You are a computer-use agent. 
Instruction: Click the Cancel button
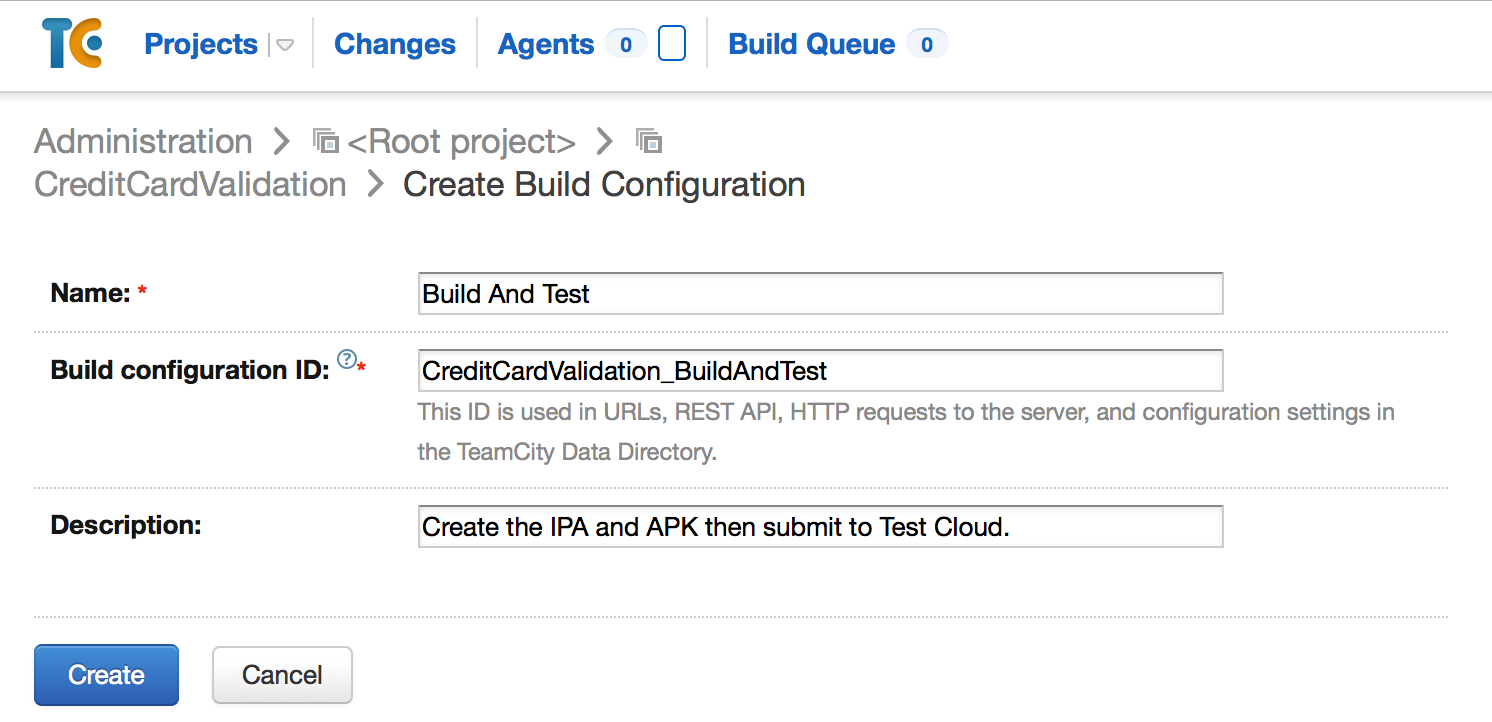[x=282, y=675]
